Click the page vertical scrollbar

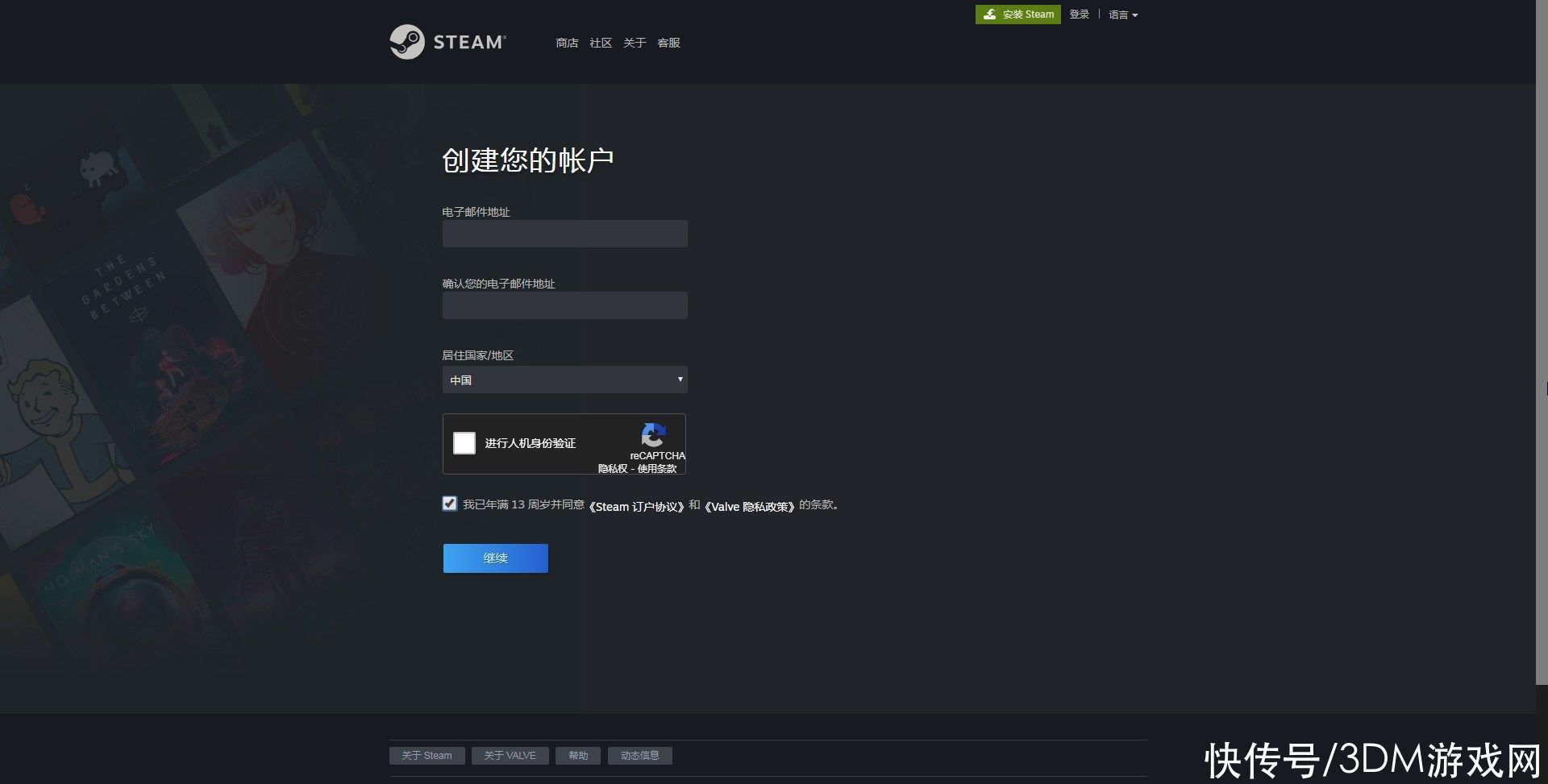[x=1542, y=342]
